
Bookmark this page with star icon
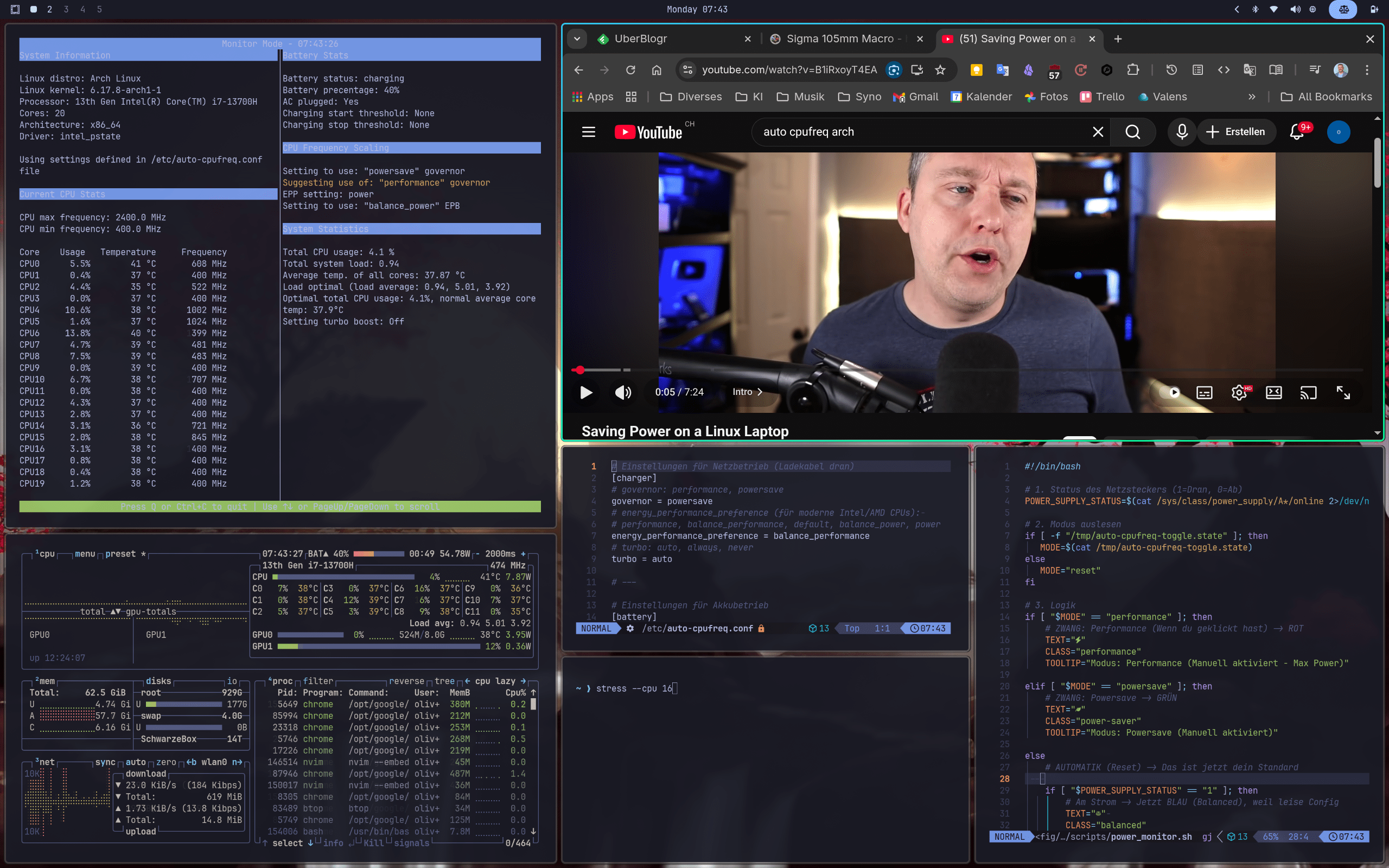point(940,70)
